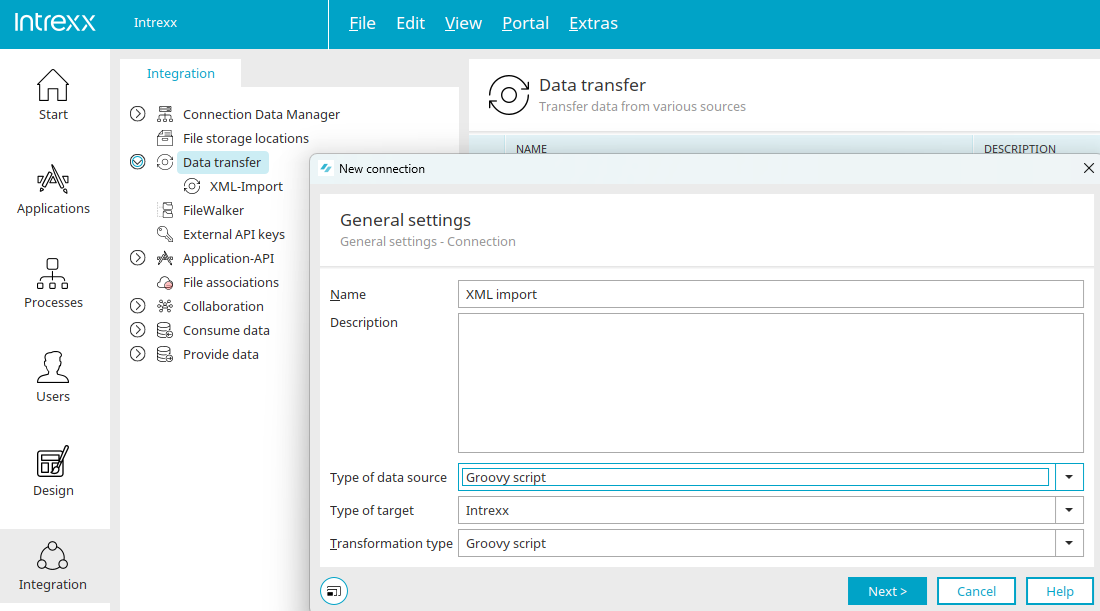Open the Extras menu

tap(593, 23)
